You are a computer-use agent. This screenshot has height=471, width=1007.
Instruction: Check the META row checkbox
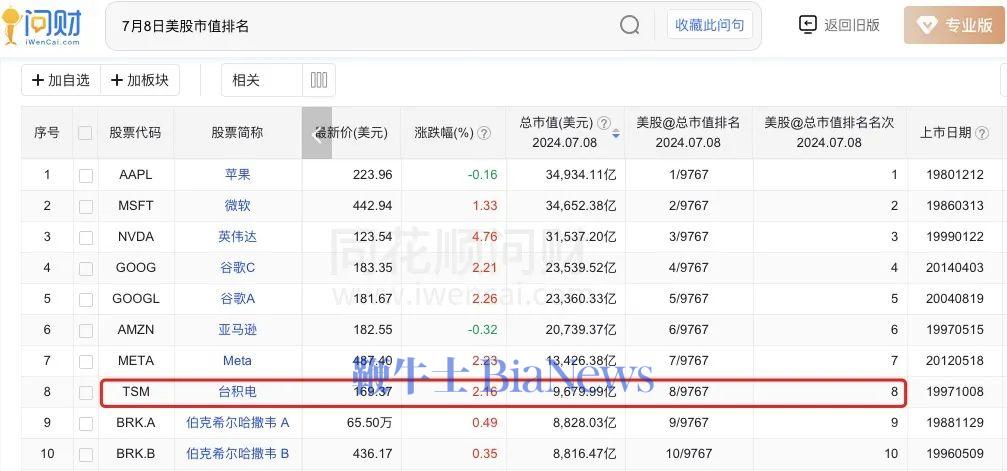click(x=85, y=361)
